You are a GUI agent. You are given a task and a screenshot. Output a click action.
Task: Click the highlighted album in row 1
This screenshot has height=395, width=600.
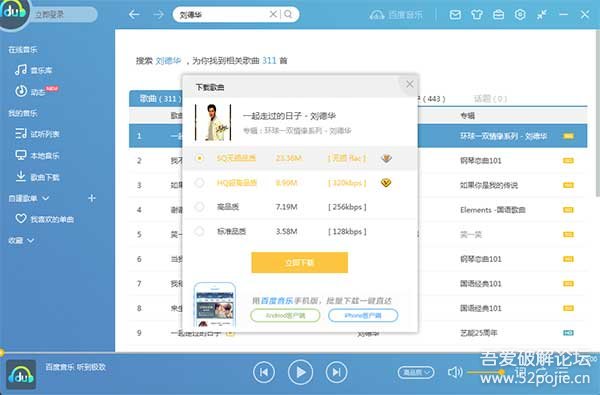click(503, 136)
